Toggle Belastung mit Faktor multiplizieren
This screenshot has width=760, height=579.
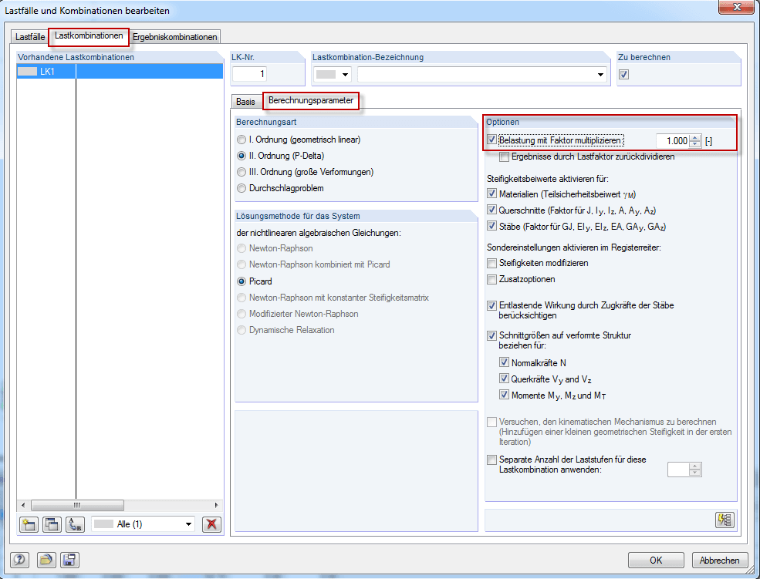(x=492, y=141)
